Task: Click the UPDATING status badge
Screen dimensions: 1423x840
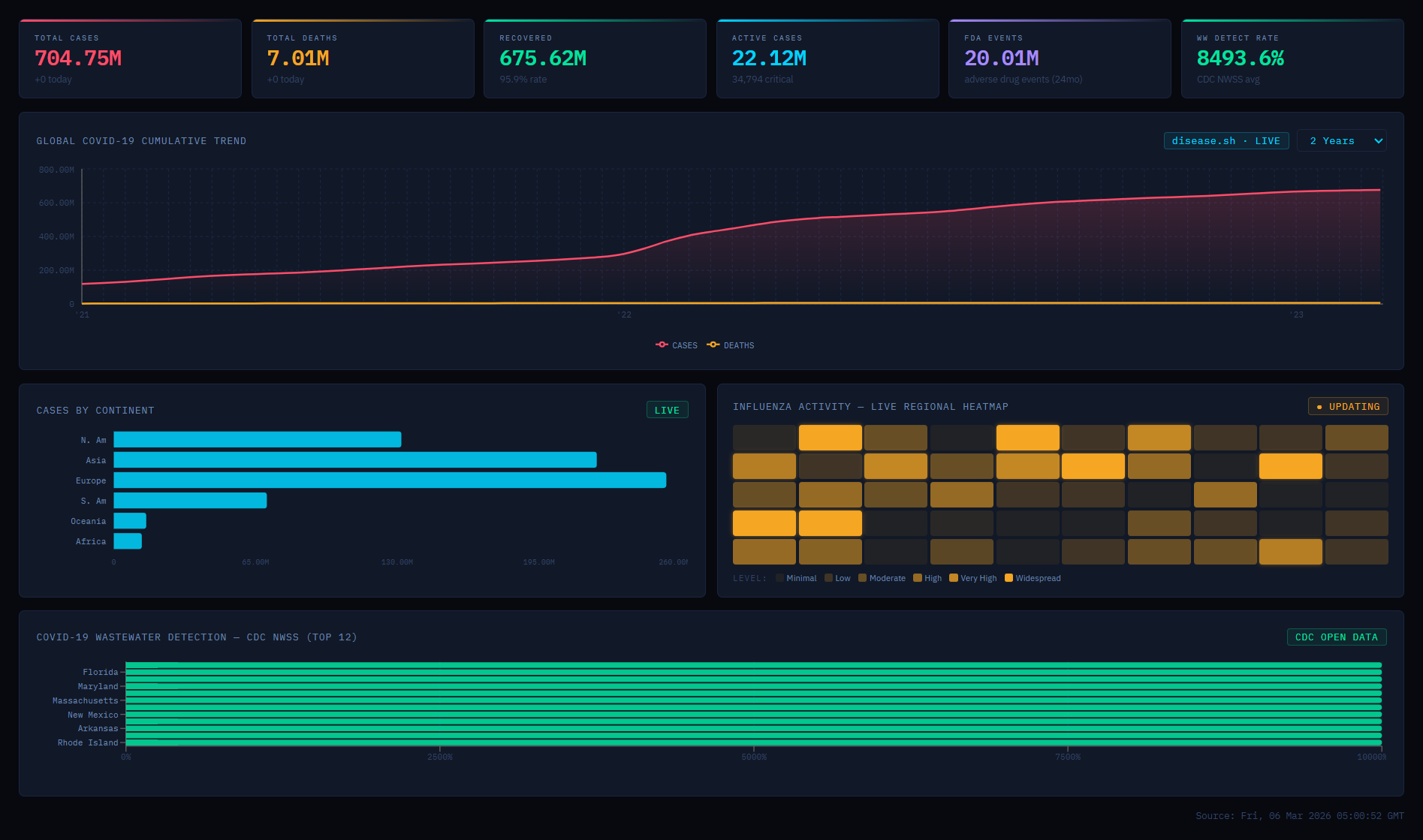Action: coord(1347,407)
